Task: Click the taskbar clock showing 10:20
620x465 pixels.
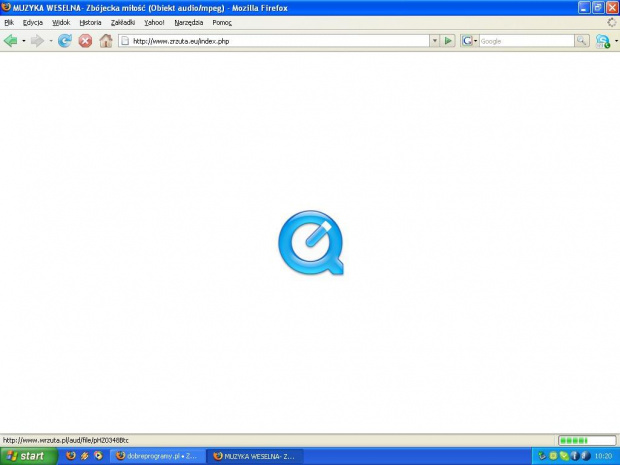Action: pyautogui.click(x=603, y=456)
